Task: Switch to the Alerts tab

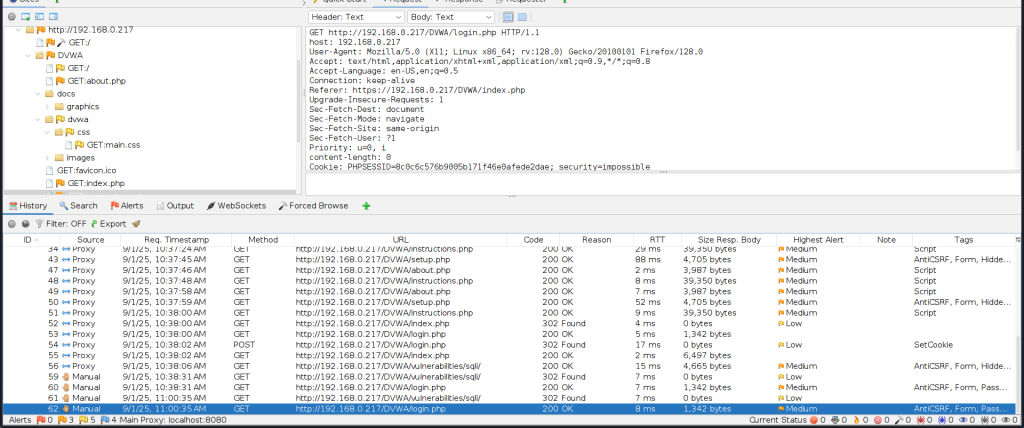Action: coord(127,206)
